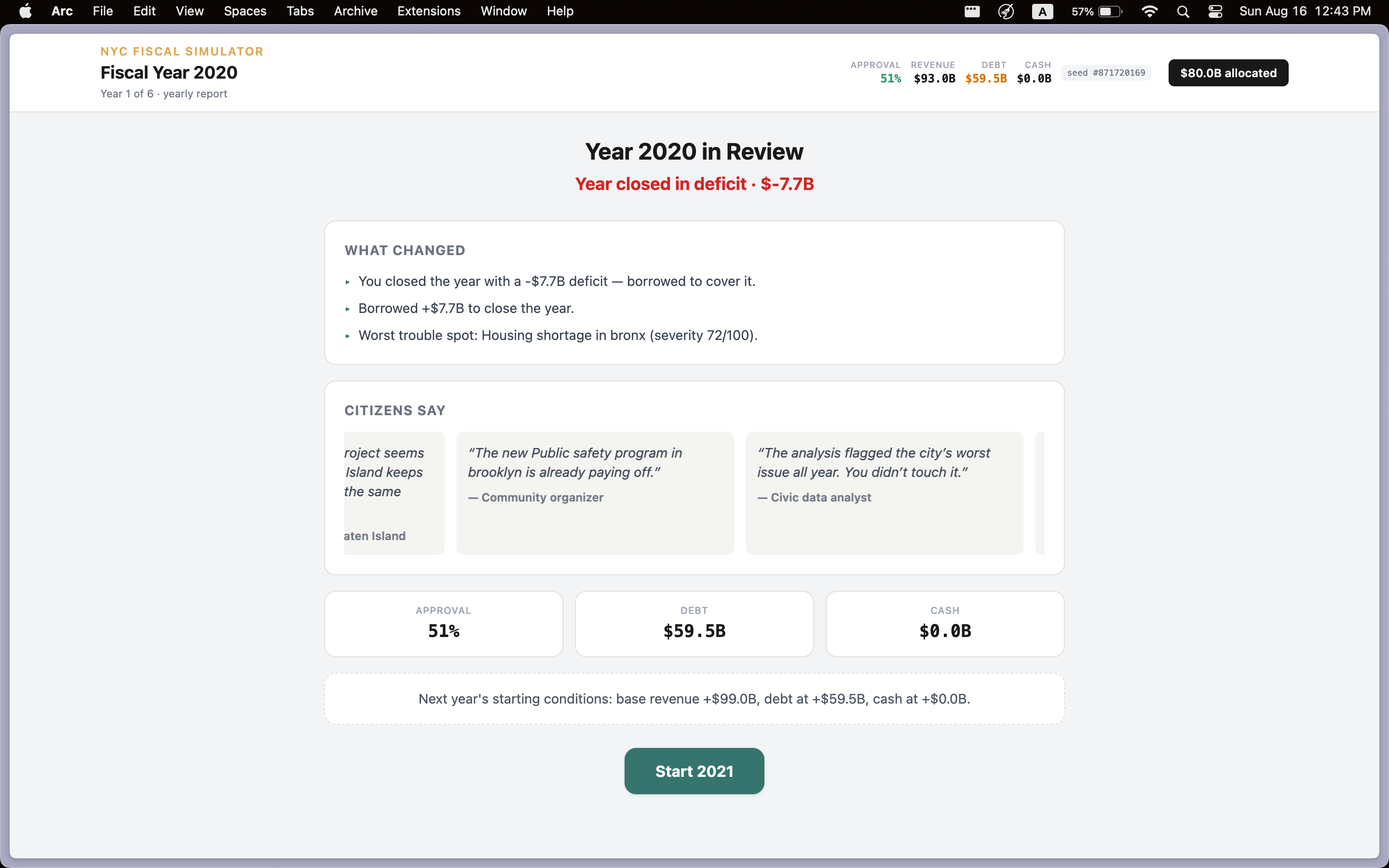The width and height of the screenshot is (1389, 868).
Task: Select the Civic data analyst quote card
Action: tap(884, 493)
